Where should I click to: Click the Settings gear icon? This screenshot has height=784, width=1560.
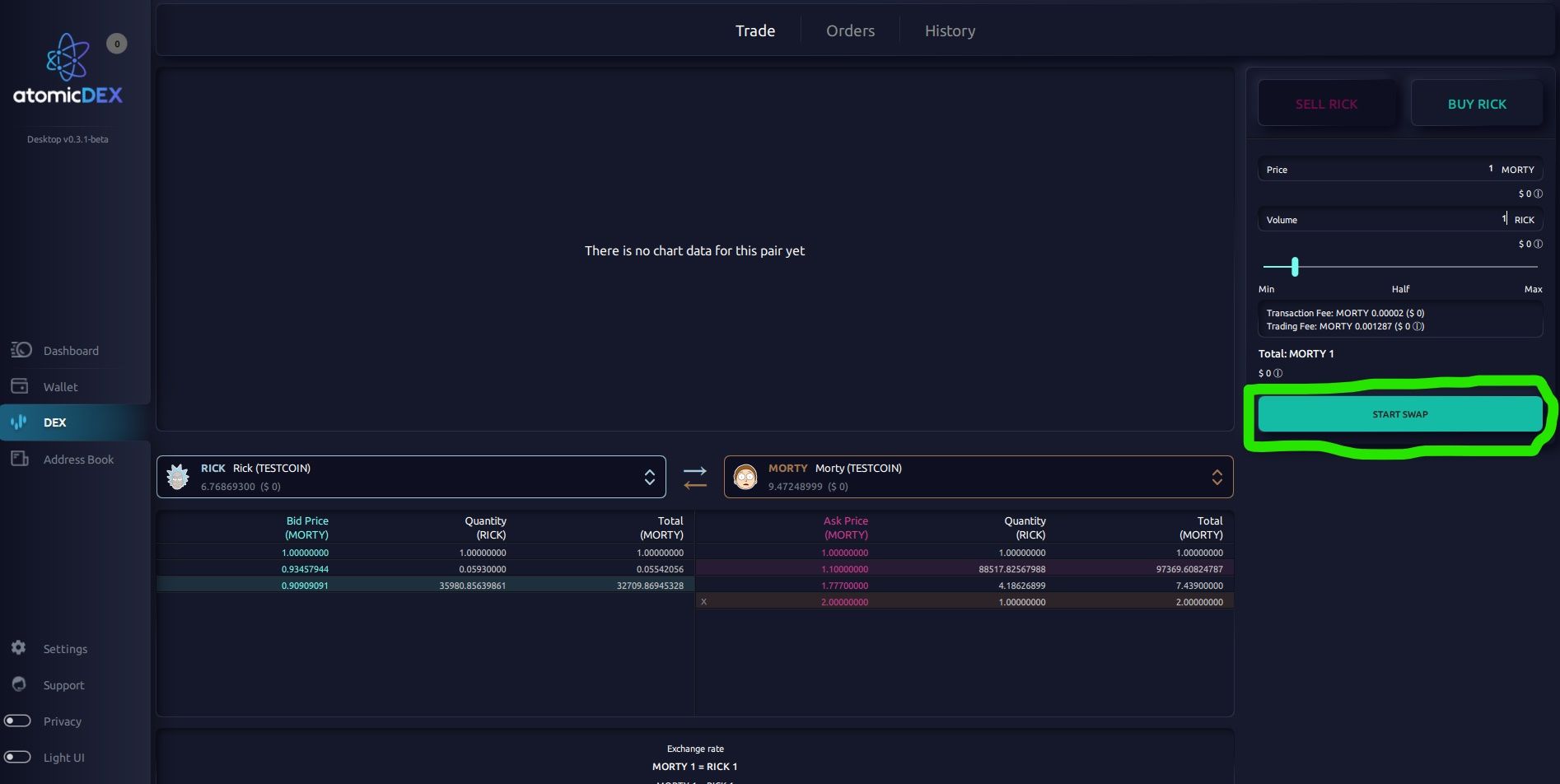(x=18, y=648)
